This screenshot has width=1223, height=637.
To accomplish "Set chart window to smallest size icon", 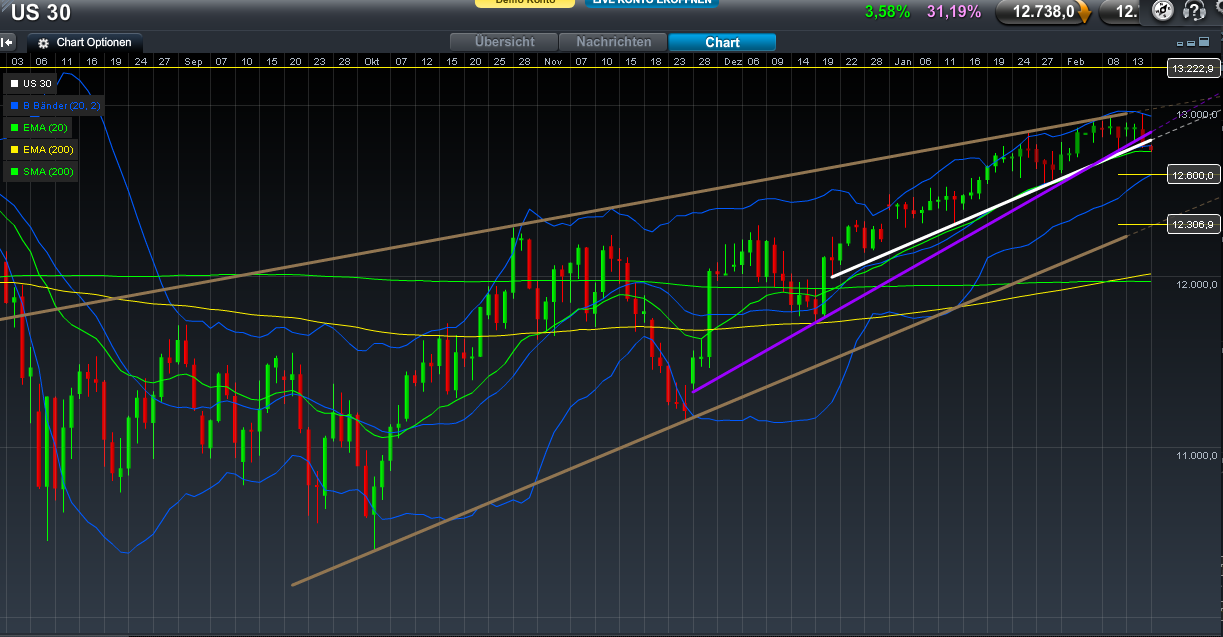I will 1181,43.
